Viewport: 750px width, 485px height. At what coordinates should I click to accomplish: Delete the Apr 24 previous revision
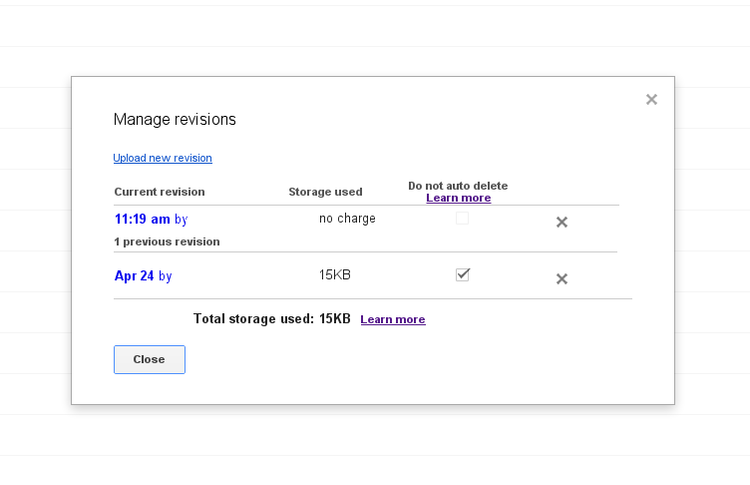coord(561,279)
